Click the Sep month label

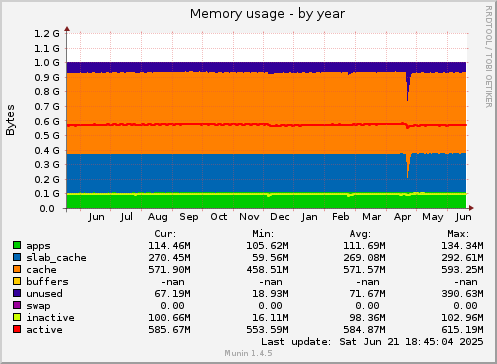189,217
